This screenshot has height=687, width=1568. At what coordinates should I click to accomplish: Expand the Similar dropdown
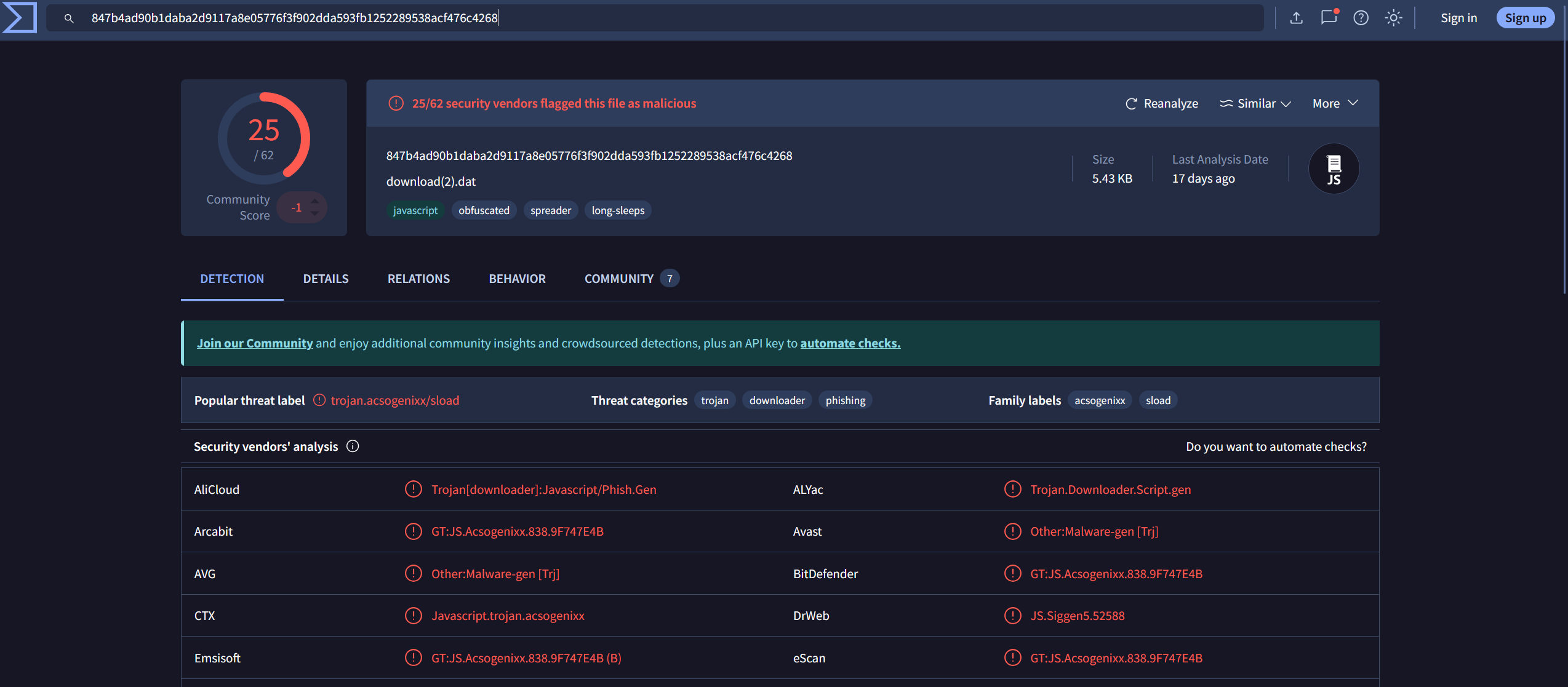coord(1255,103)
